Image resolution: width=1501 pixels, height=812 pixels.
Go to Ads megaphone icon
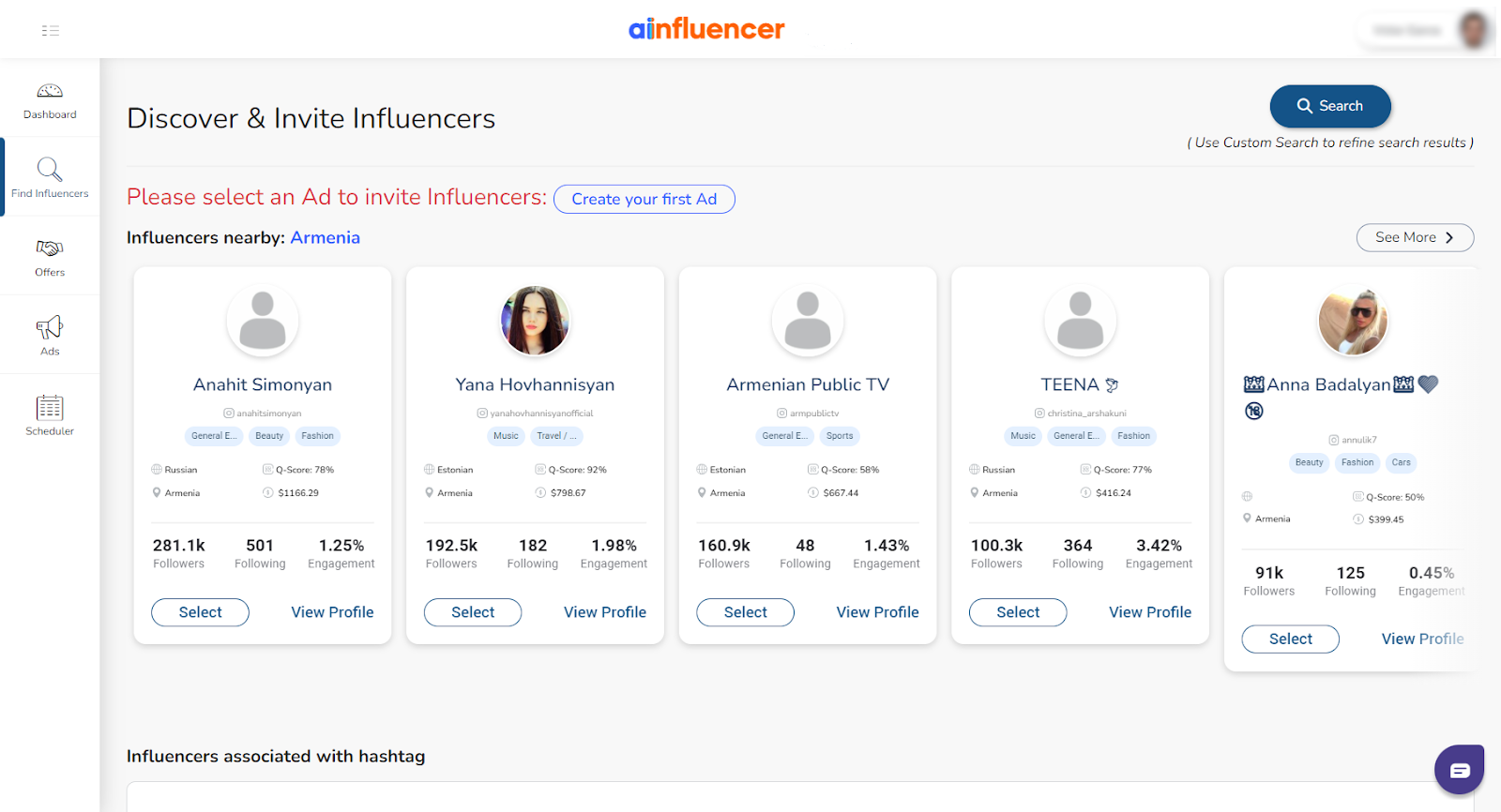(x=50, y=327)
